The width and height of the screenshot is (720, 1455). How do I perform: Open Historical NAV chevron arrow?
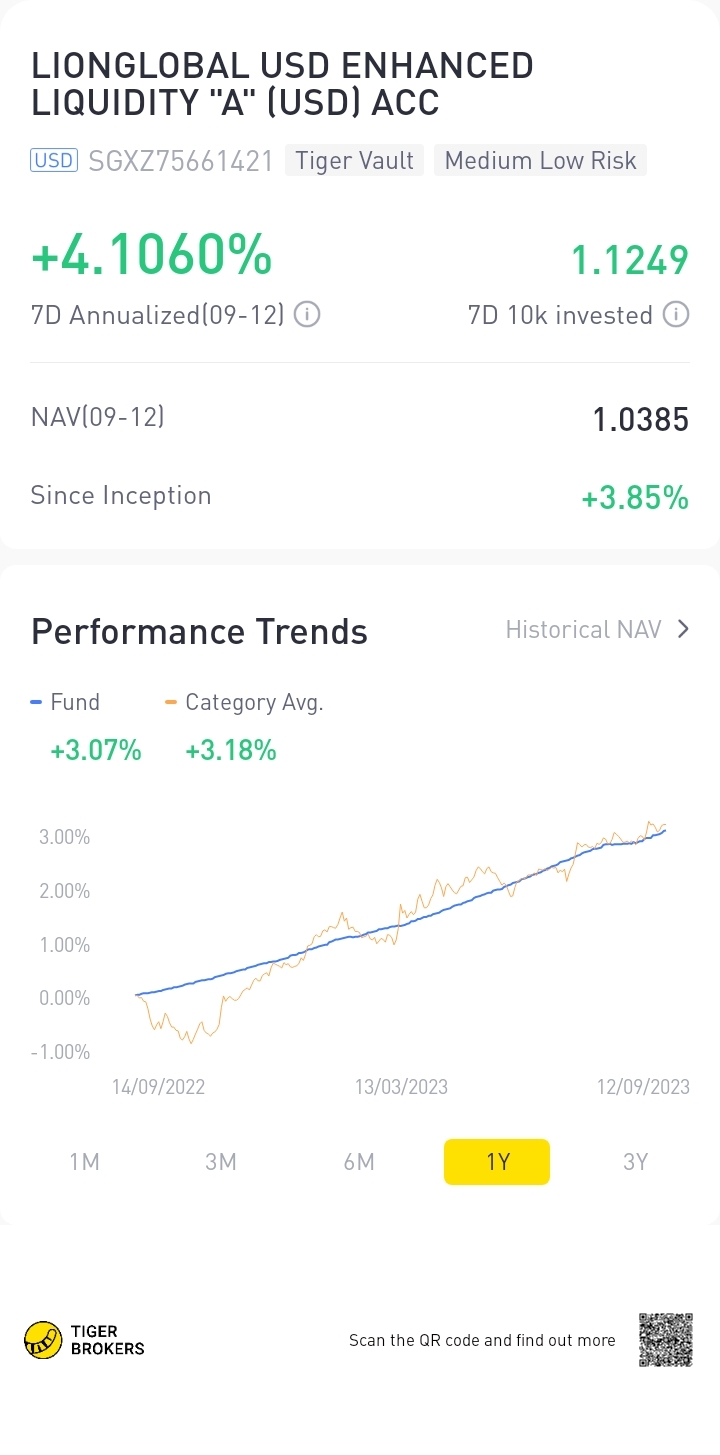tap(683, 629)
